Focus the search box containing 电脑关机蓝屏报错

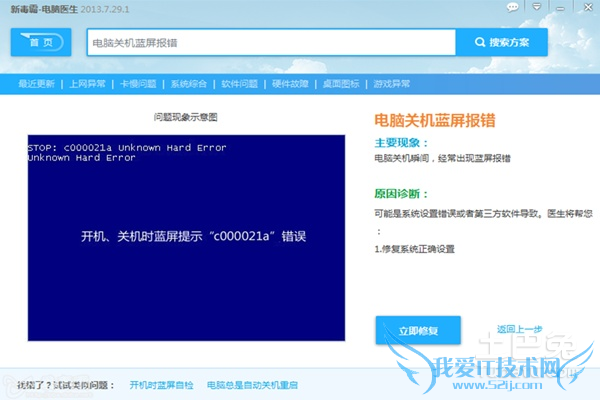(271, 42)
